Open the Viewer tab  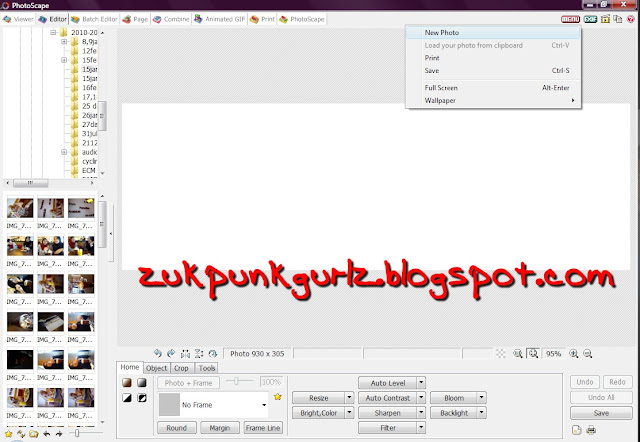click(x=18, y=19)
